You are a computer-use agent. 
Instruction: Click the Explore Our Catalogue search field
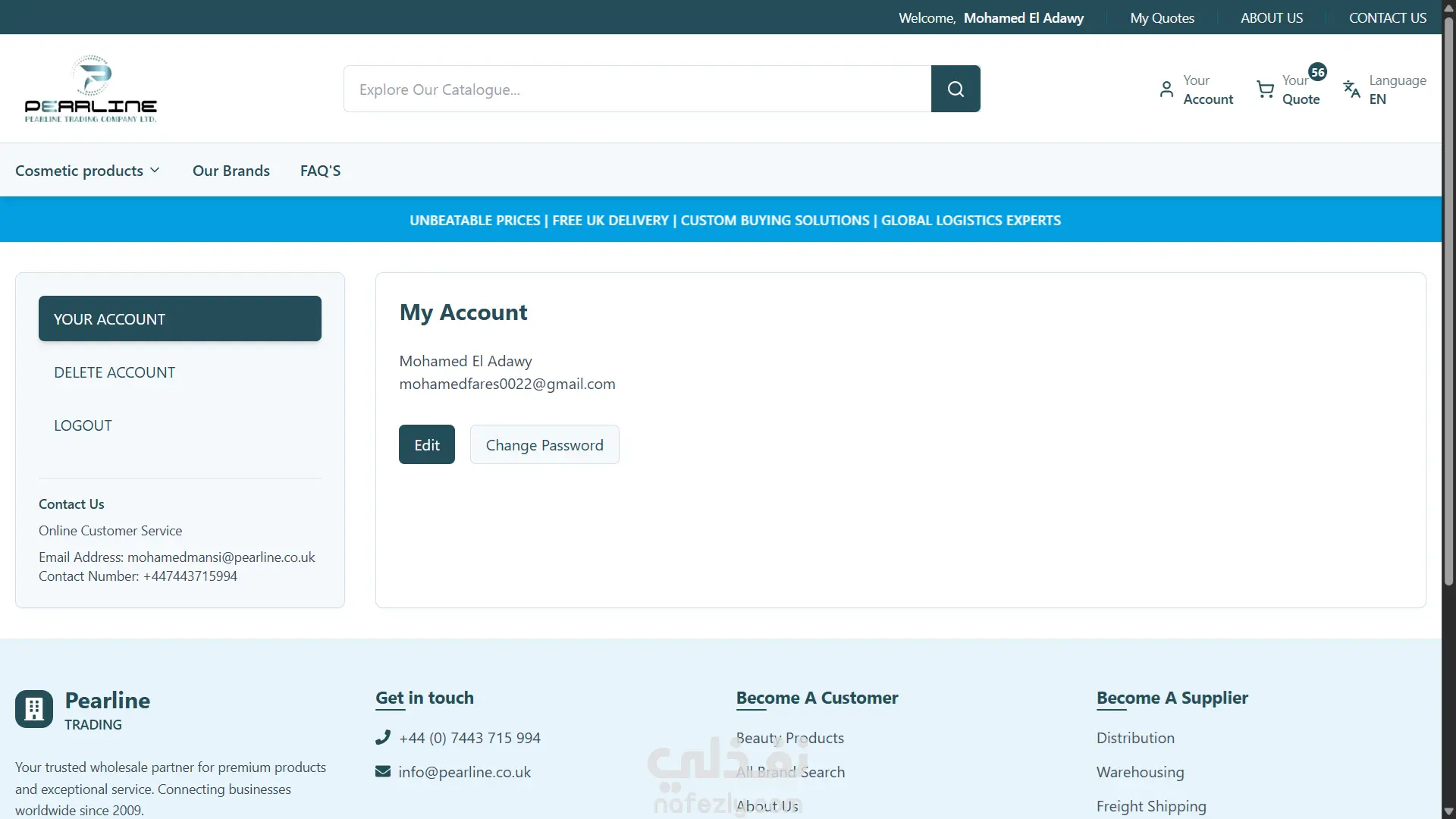pos(637,89)
